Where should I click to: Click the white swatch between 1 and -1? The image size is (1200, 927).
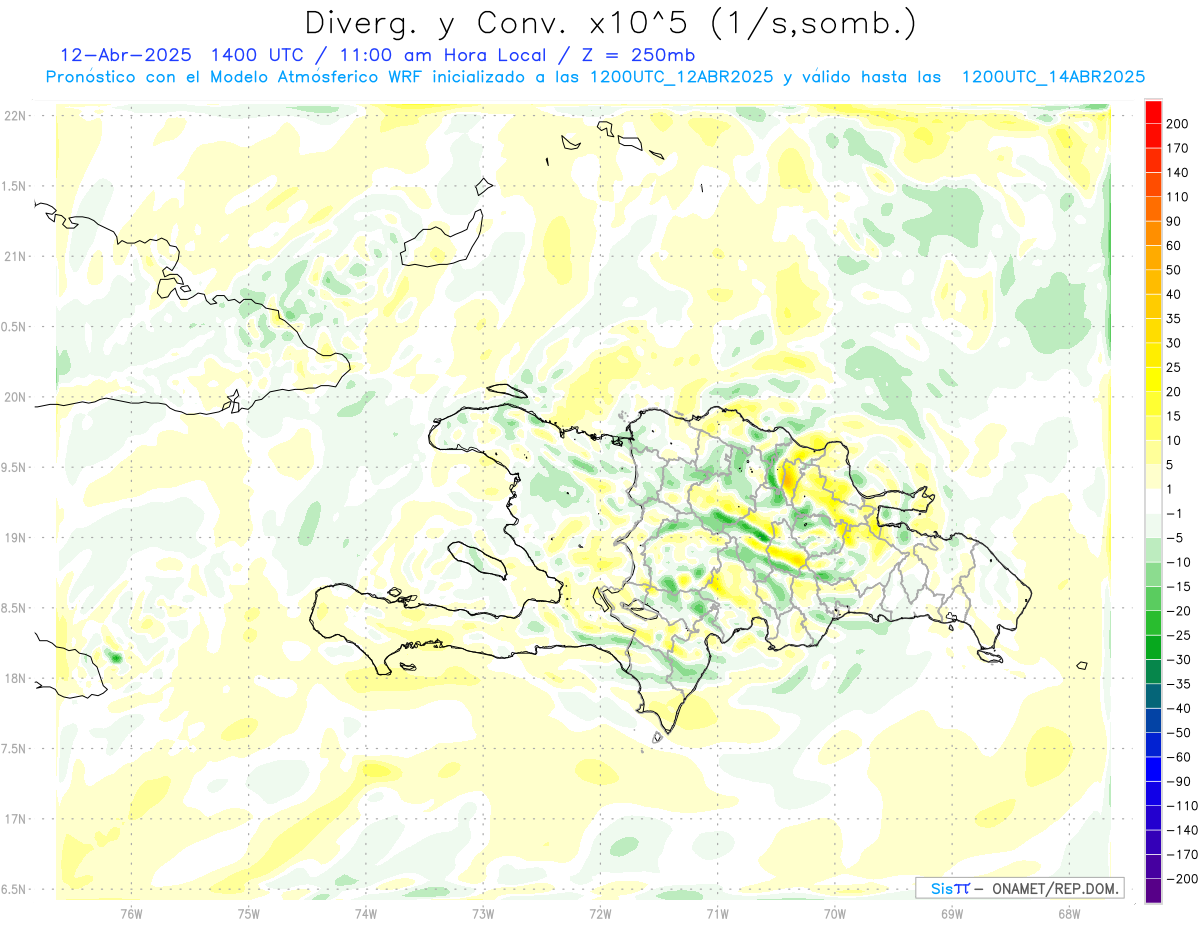[x=1153, y=501]
